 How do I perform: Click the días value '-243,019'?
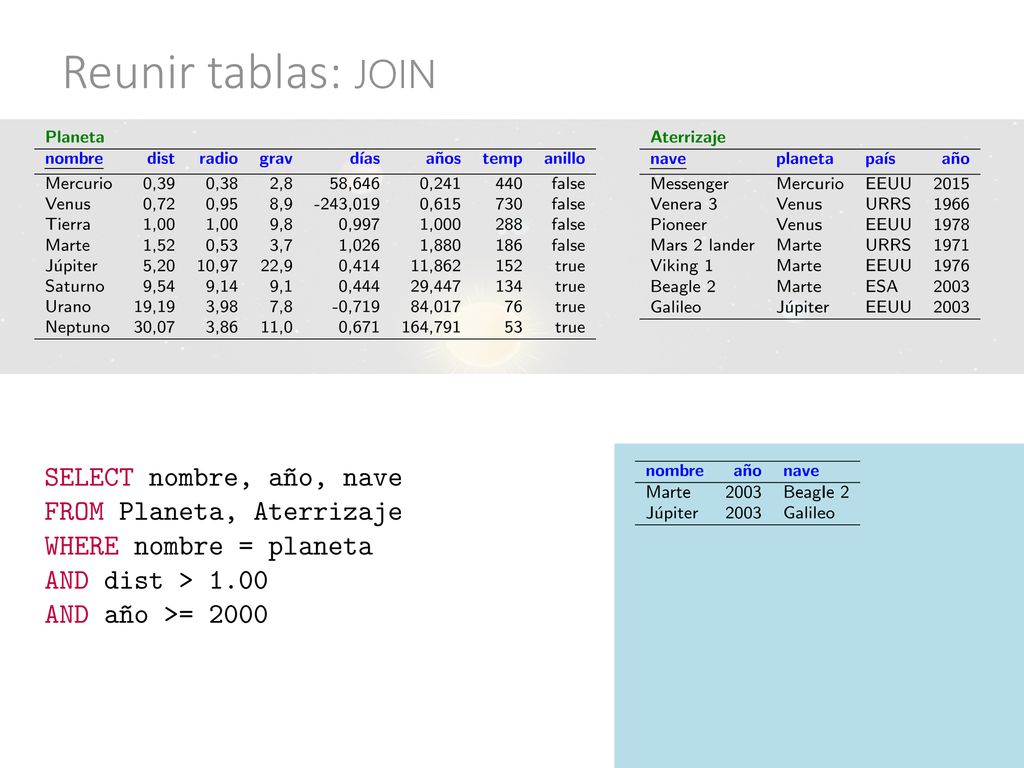pos(347,204)
